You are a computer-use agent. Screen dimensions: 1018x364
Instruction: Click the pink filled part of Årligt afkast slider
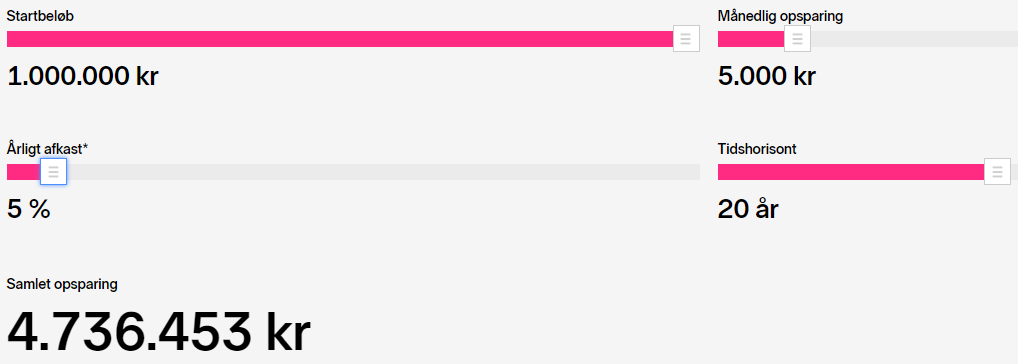23,172
